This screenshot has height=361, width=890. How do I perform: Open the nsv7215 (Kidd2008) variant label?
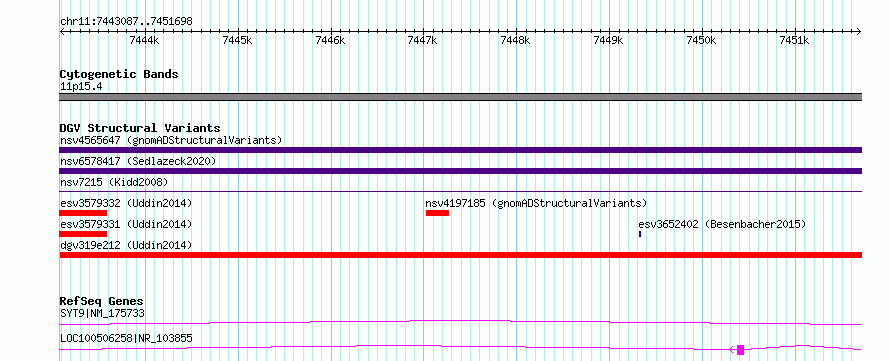(x=114, y=182)
